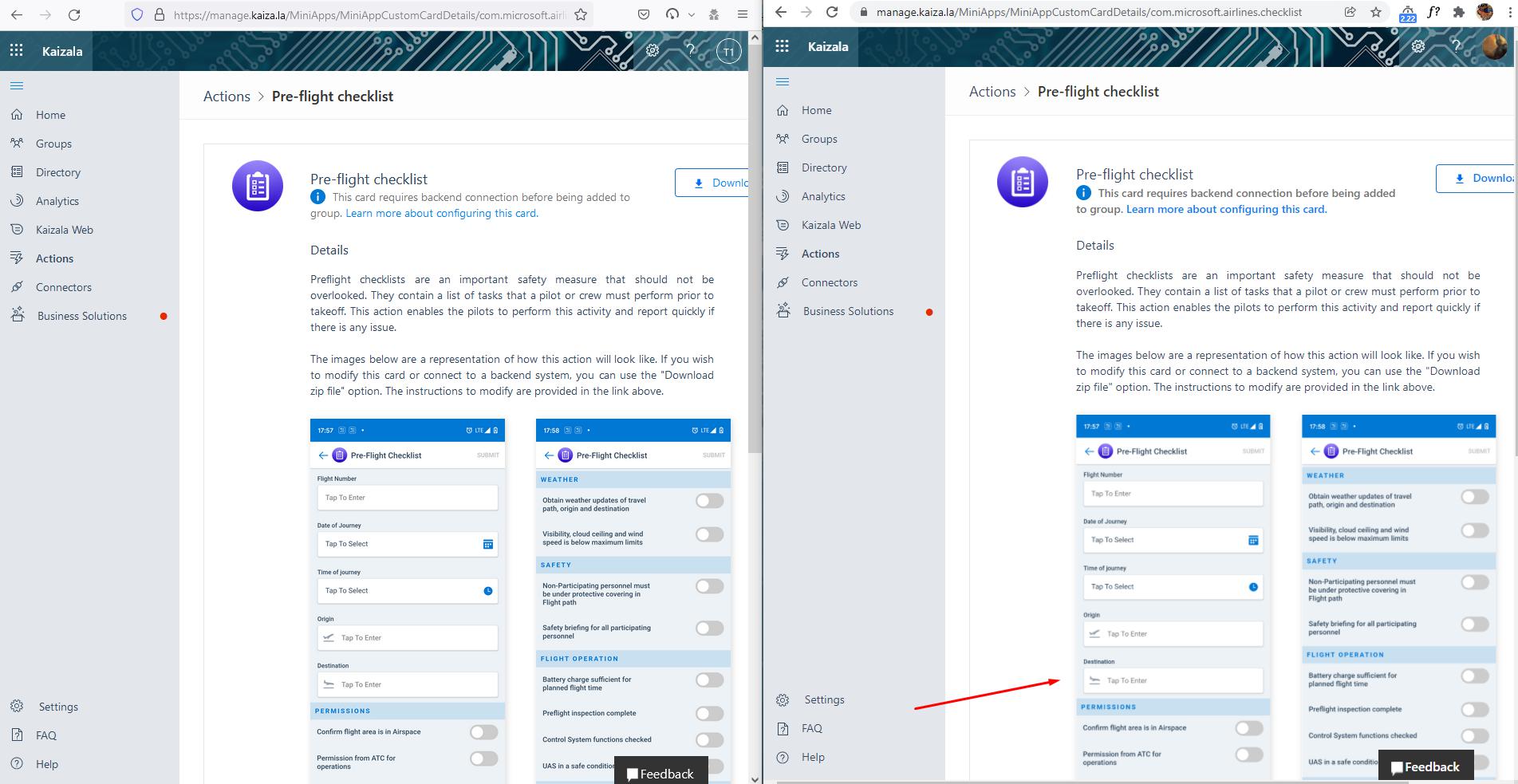Open 'Learn more about configuring this card' in right window
Viewport: 1518px width, 784px height.
[x=1226, y=209]
